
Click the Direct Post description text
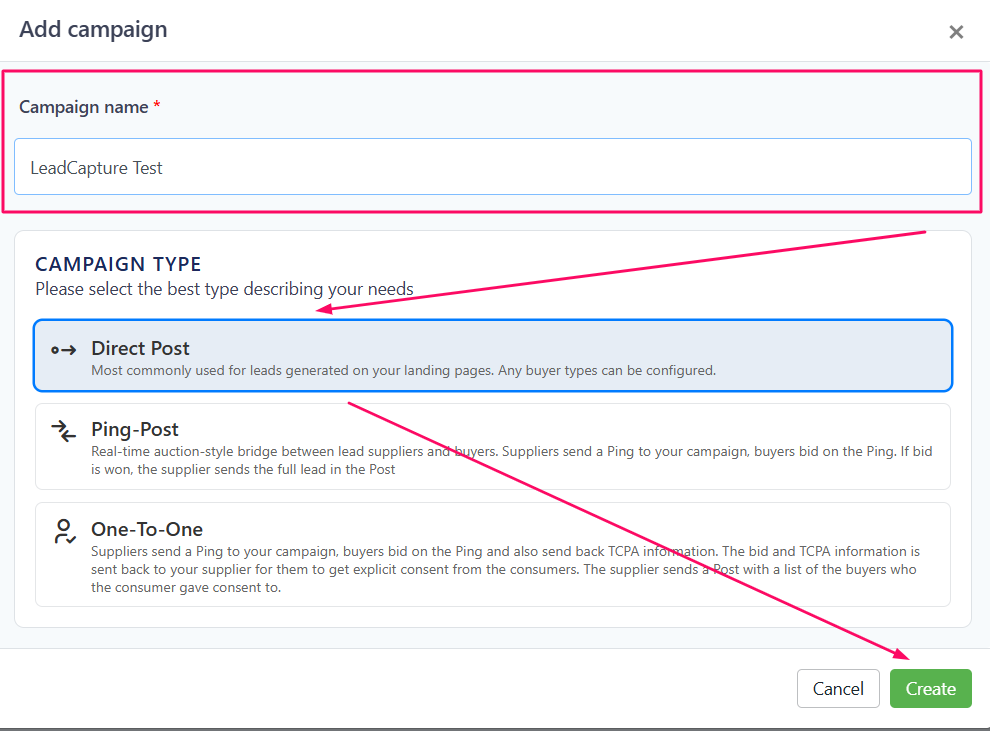pos(403,371)
